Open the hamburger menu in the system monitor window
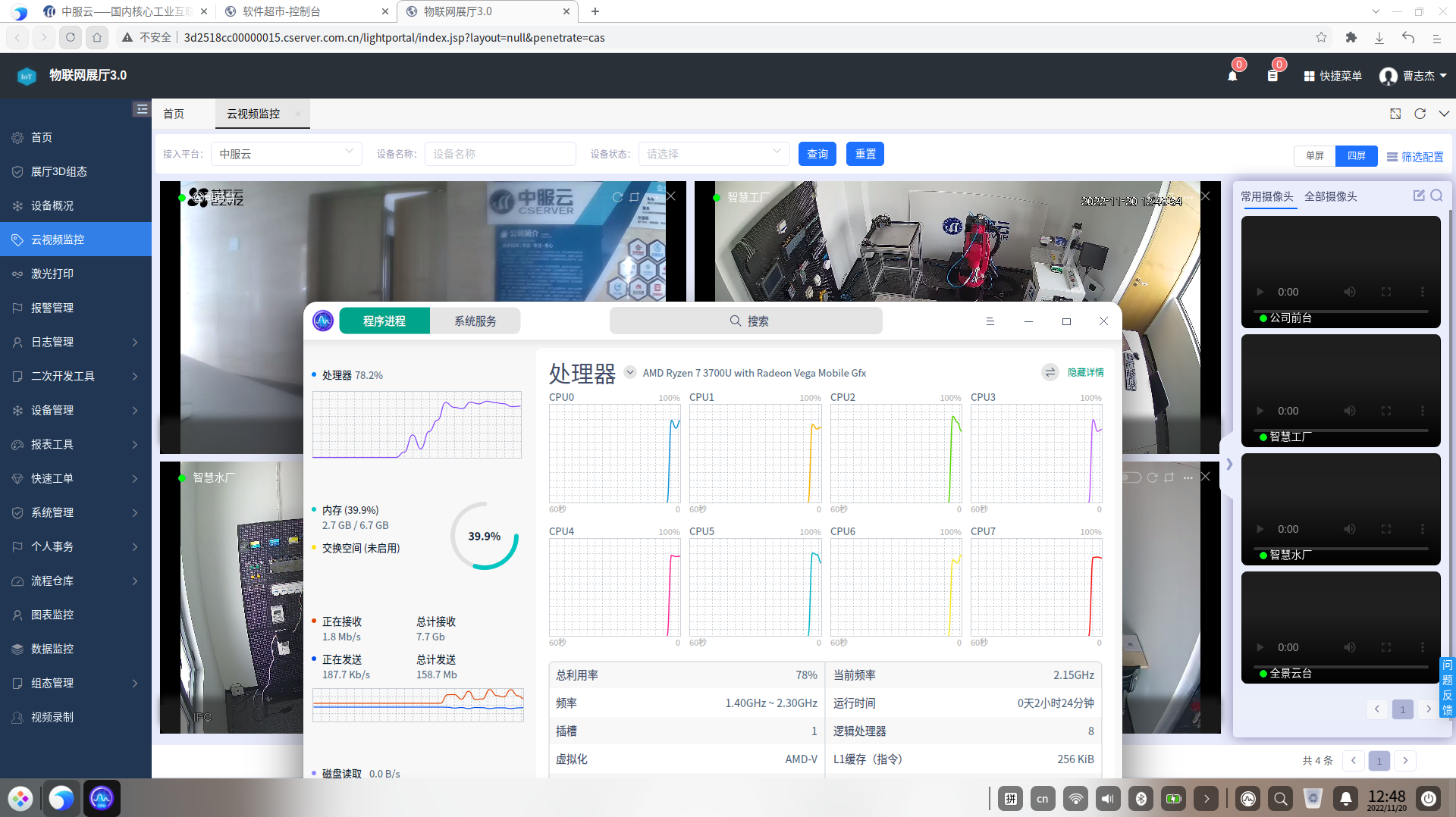The width and height of the screenshot is (1456, 817). (x=990, y=321)
